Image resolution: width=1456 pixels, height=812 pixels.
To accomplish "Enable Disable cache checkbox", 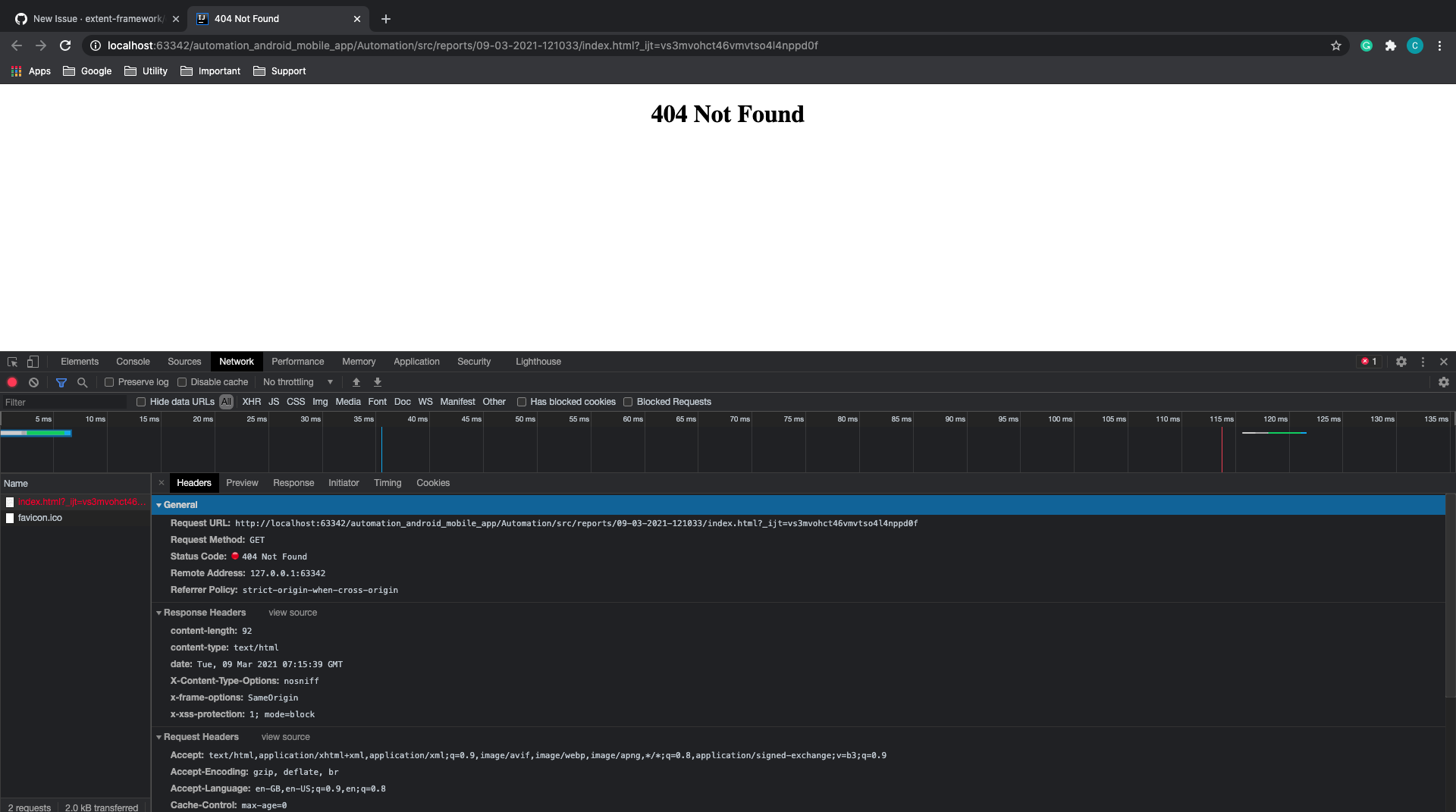I will coord(182,382).
